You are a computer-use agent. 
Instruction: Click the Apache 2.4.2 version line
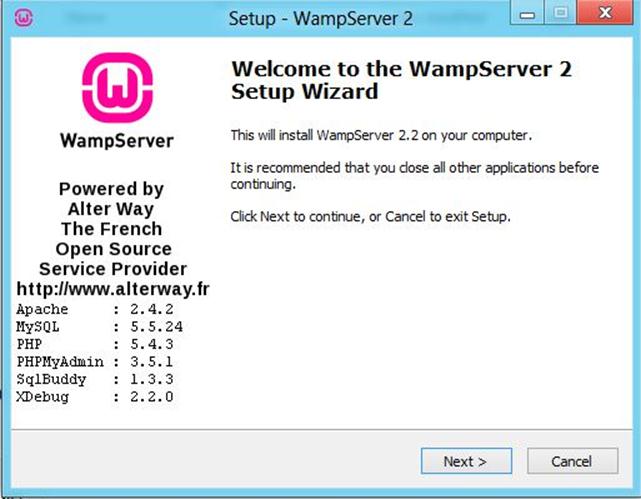click(95, 309)
